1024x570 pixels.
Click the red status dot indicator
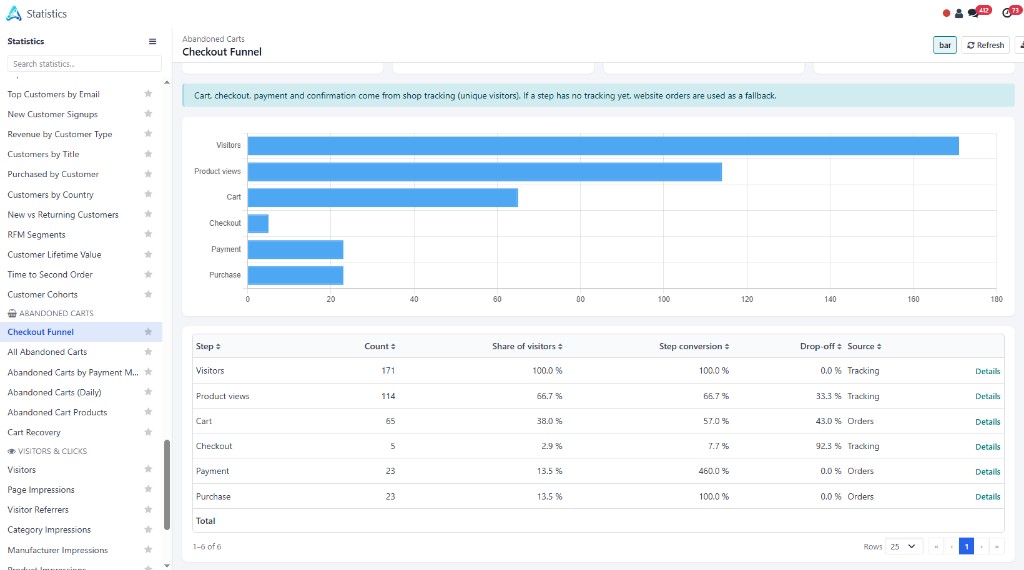pos(946,13)
